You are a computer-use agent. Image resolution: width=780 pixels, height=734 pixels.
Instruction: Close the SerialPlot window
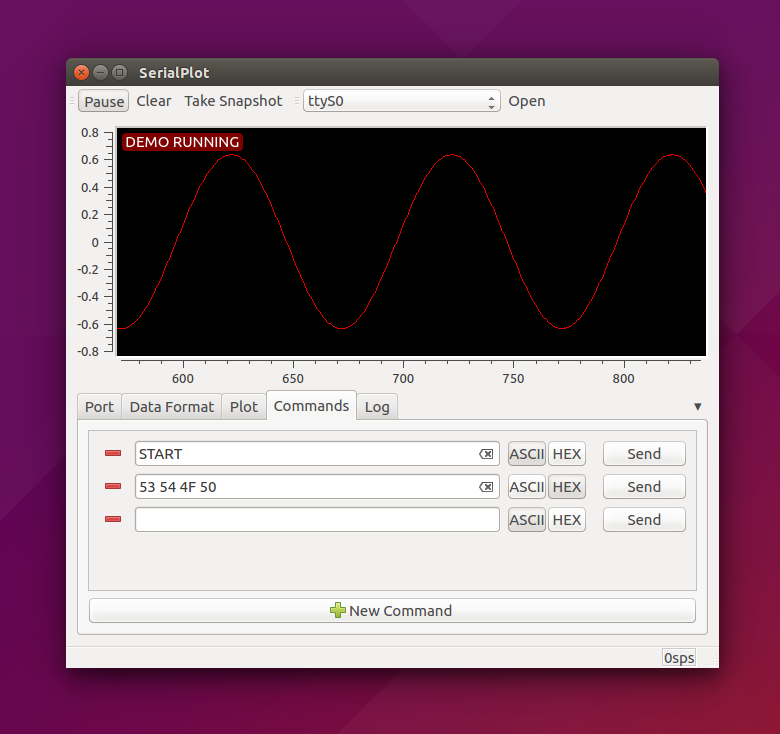tap(81, 73)
